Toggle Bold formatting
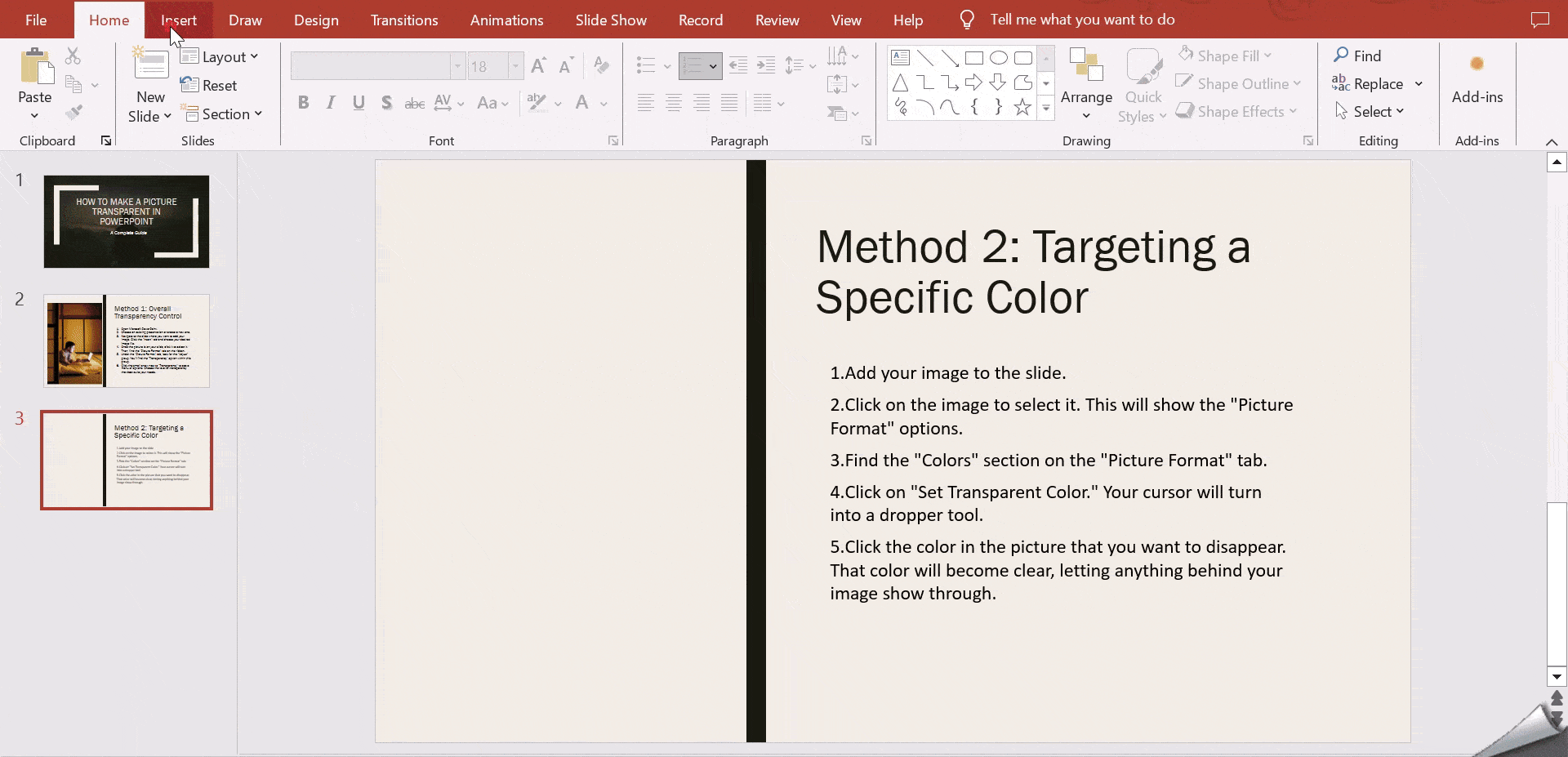This screenshot has width=1568, height=757. [x=303, y=103]
